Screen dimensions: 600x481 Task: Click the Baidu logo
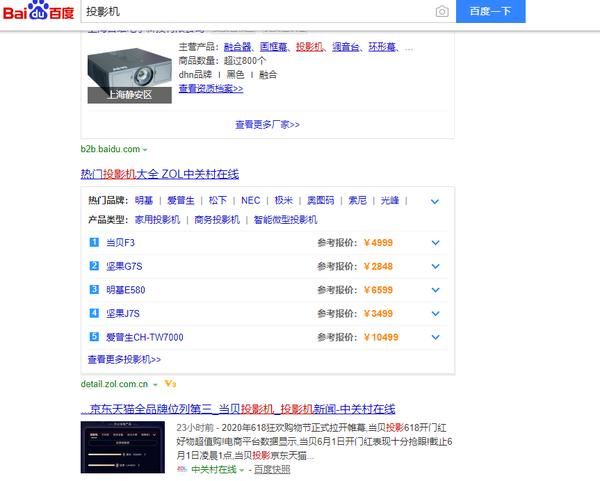tap(36, 12)
